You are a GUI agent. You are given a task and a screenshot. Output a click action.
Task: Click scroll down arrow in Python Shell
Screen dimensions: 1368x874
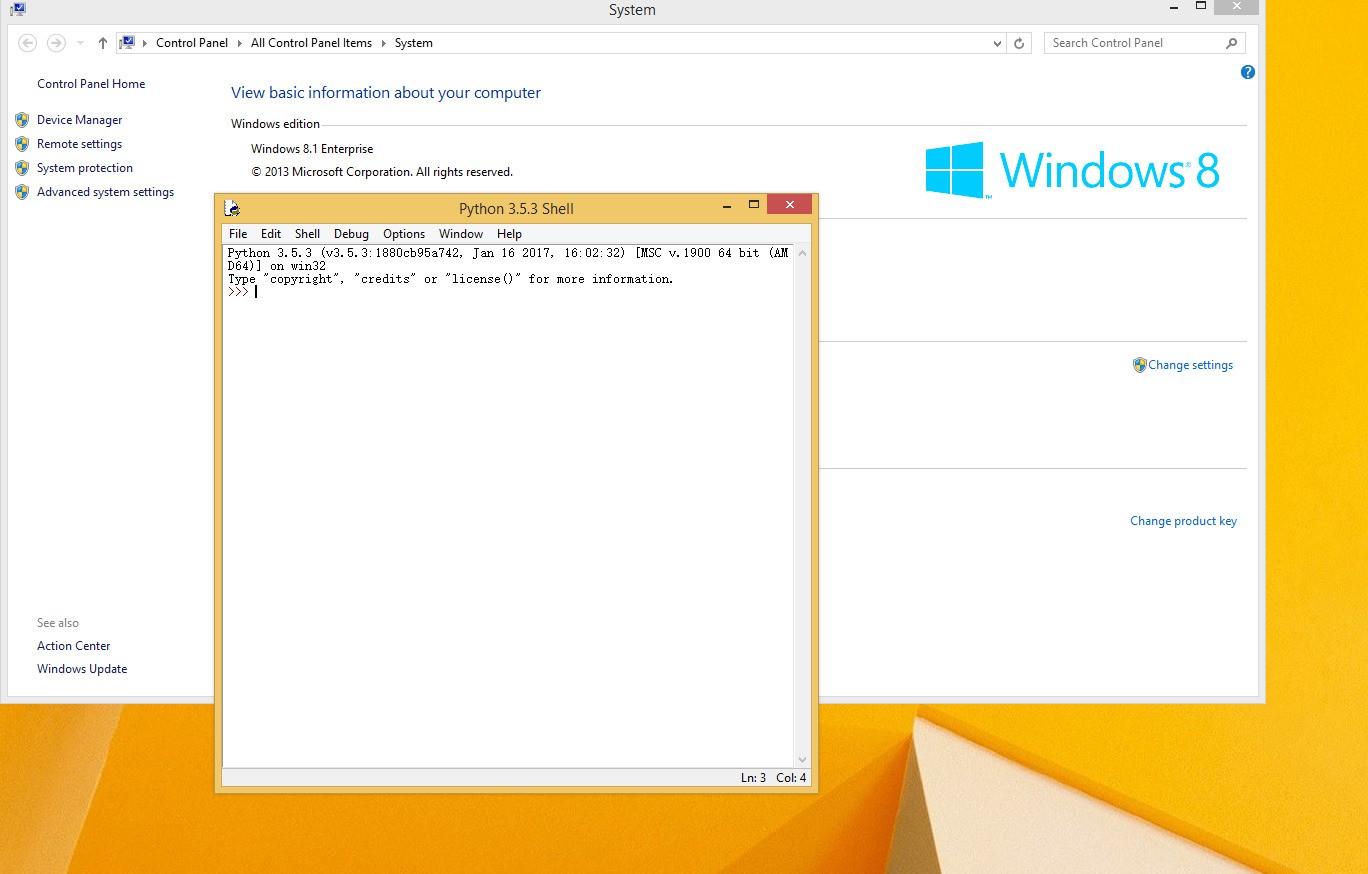tap(802, 760)
